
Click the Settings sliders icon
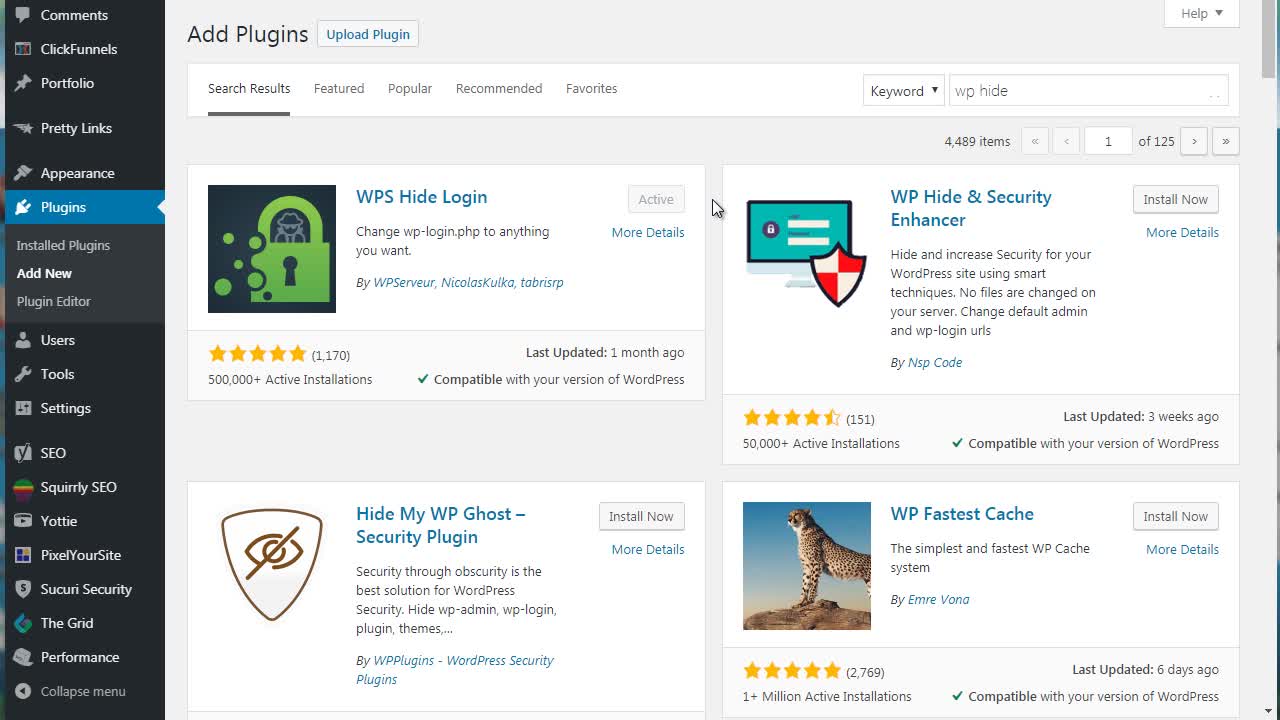[x=23, y=408]
